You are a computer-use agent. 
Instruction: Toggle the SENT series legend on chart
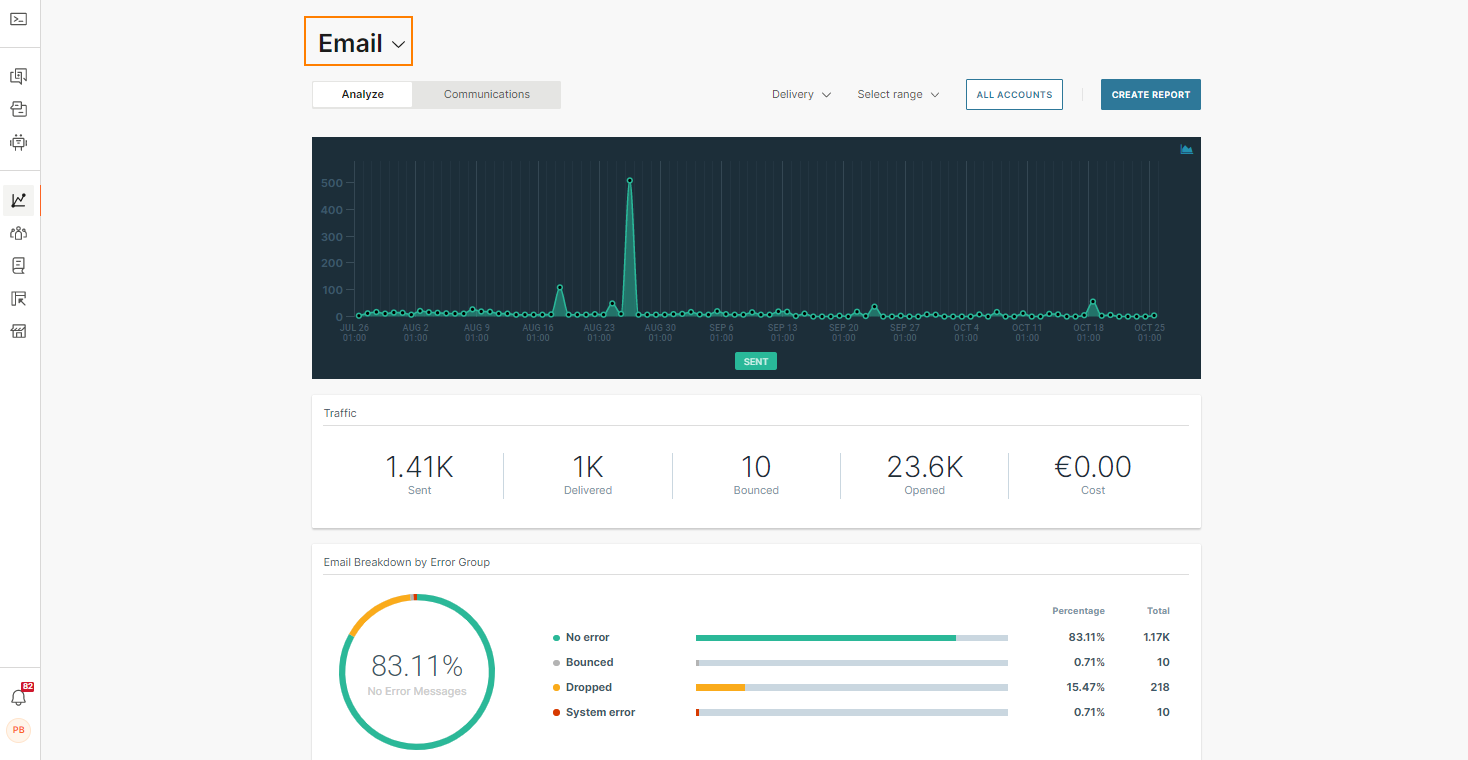tap(755, 361)
